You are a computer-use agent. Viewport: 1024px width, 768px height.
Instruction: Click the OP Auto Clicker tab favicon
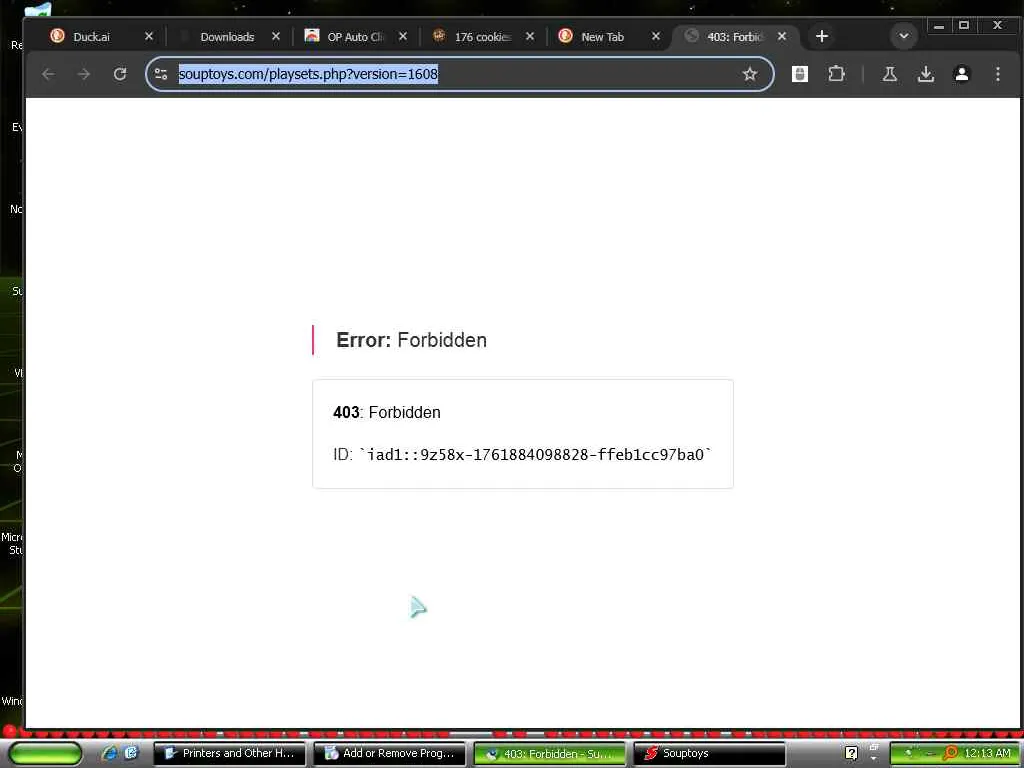(312, 36)
